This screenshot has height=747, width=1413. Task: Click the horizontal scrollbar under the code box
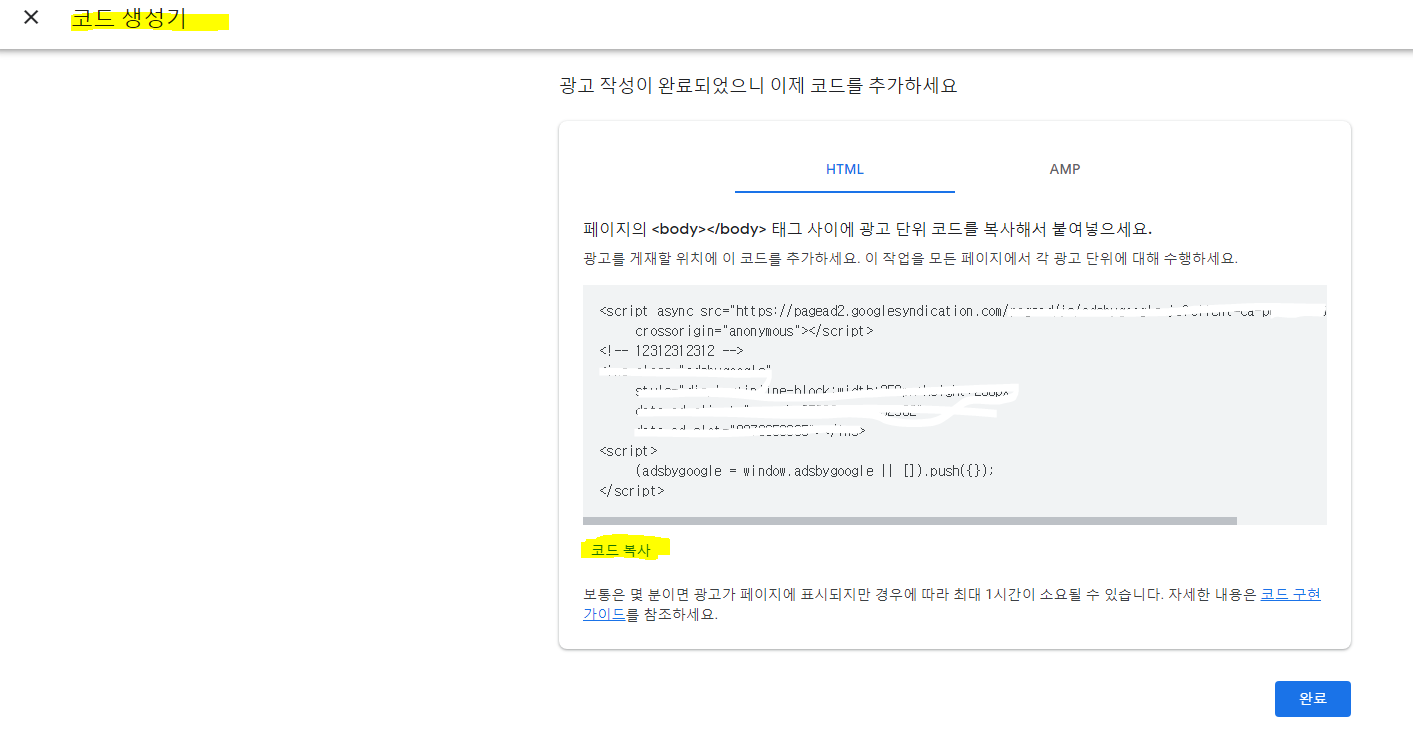(910, 521)
